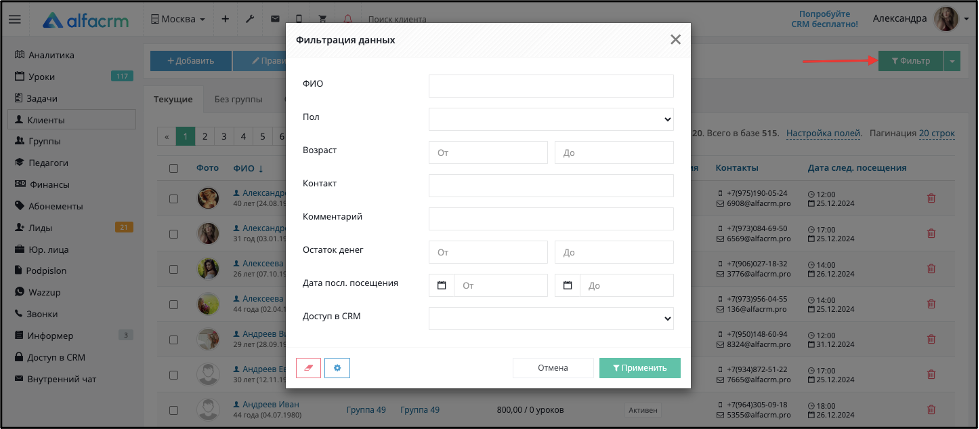This screenshot has height=429, width=979.
Task: Tick the checkbox for Андреев Иван row
Action: (174, 410)
